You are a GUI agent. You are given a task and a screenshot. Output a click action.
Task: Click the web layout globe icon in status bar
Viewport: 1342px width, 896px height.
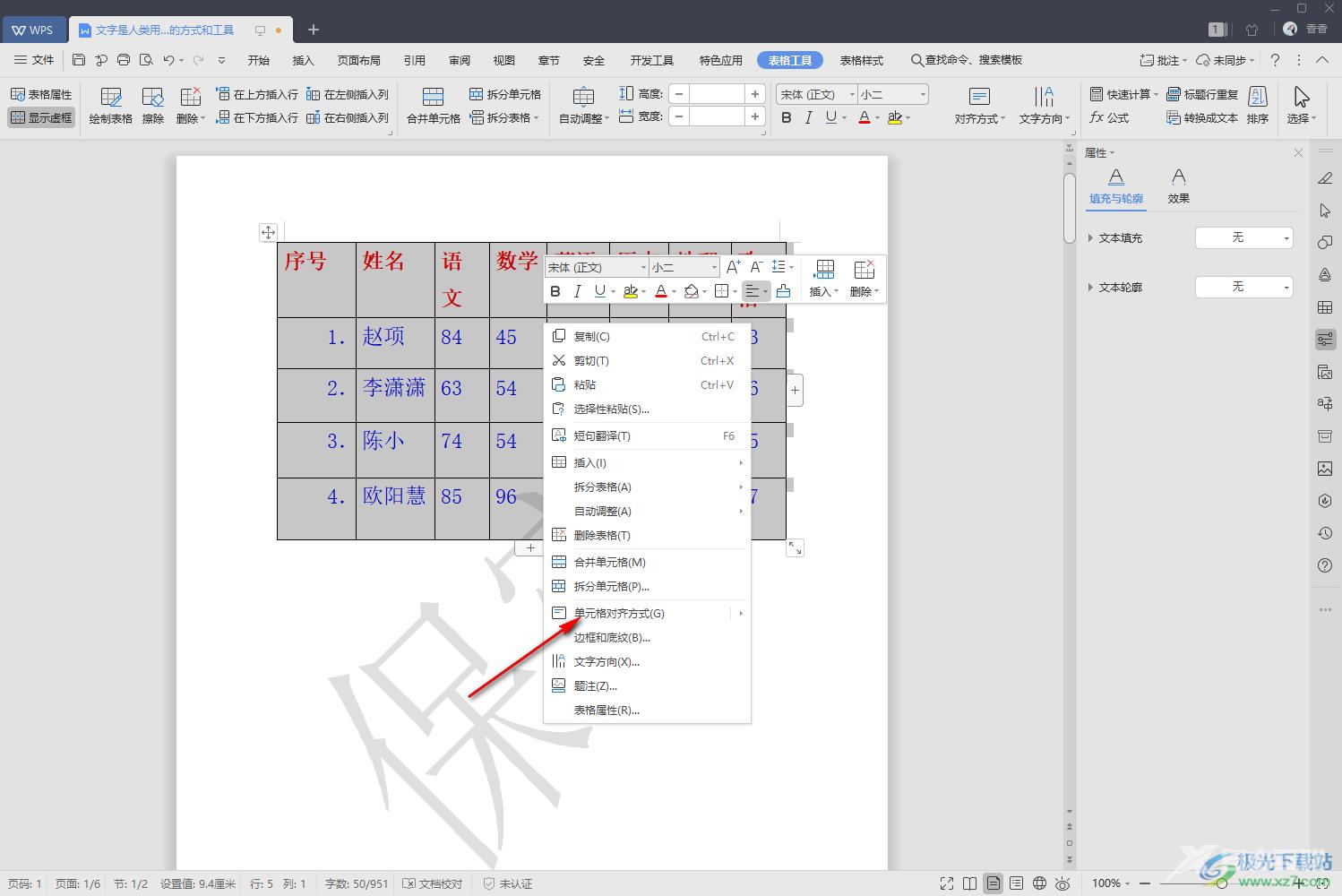click(x=1039, y=883)
